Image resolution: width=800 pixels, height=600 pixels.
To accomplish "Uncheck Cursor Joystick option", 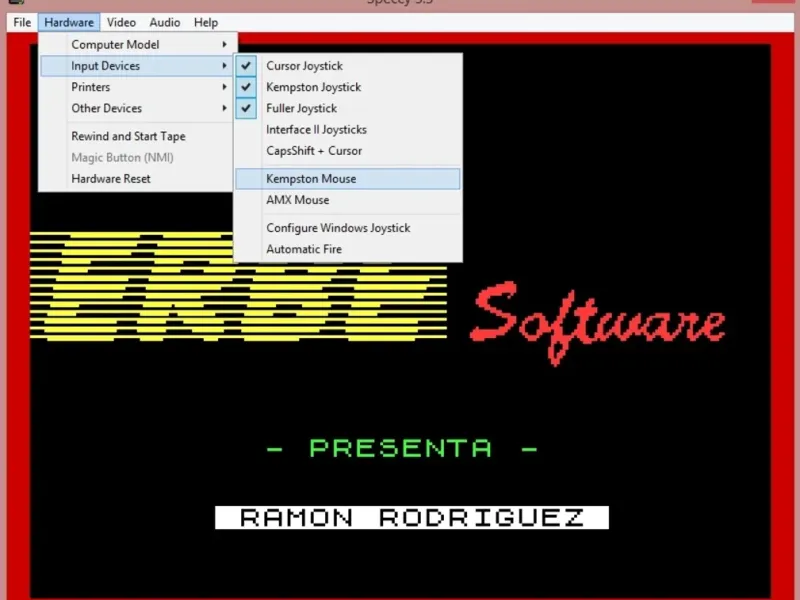I will click(348, 66).
